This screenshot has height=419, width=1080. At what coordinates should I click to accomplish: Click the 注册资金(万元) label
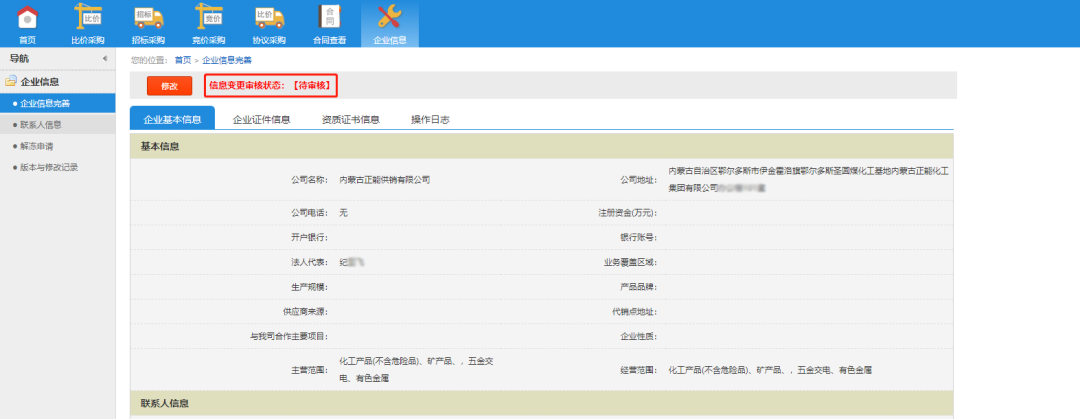pos(628,213)
